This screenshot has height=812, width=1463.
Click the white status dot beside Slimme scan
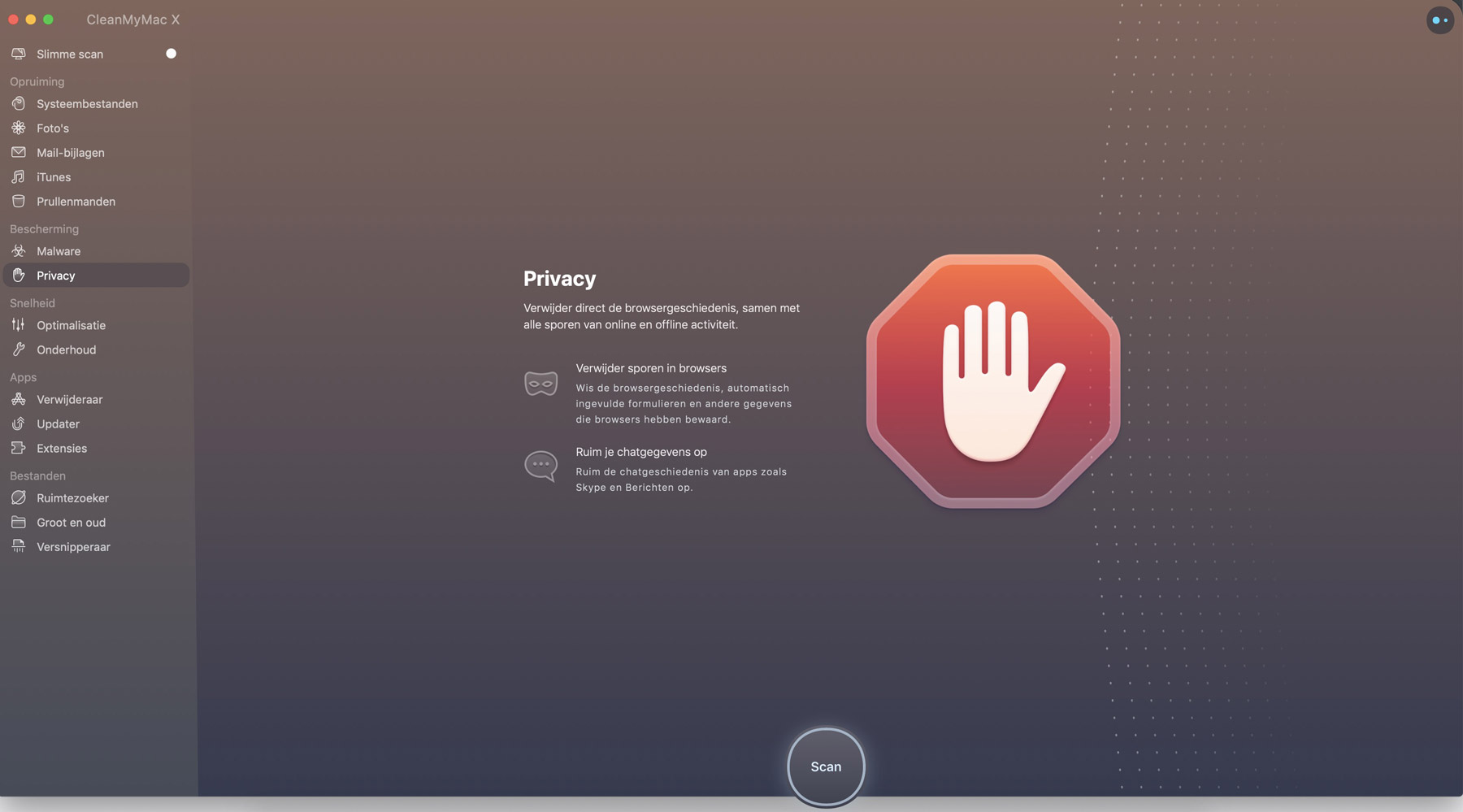pyautogui.click(x=171, y=54)
